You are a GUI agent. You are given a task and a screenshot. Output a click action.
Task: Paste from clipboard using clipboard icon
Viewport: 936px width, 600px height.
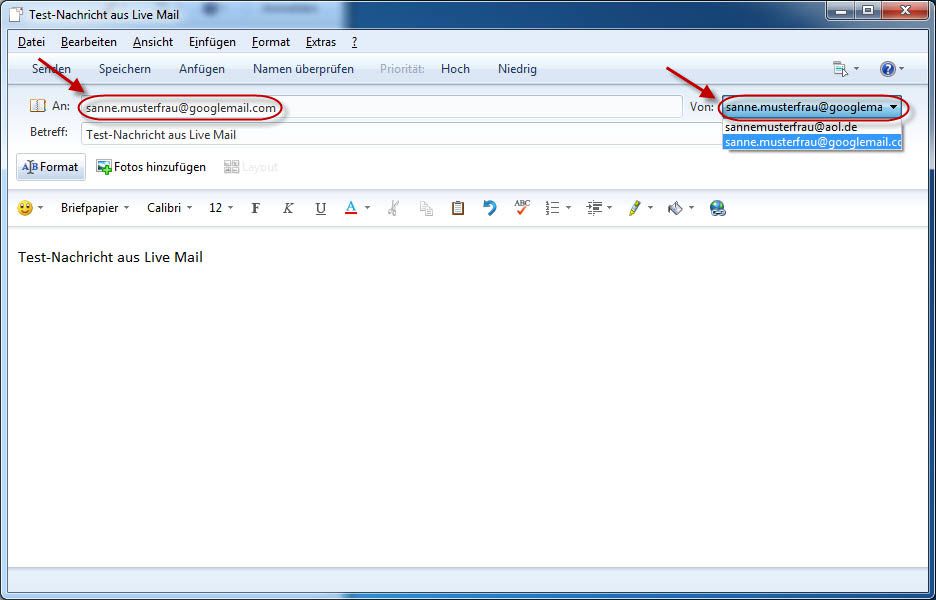coord(458,207)
